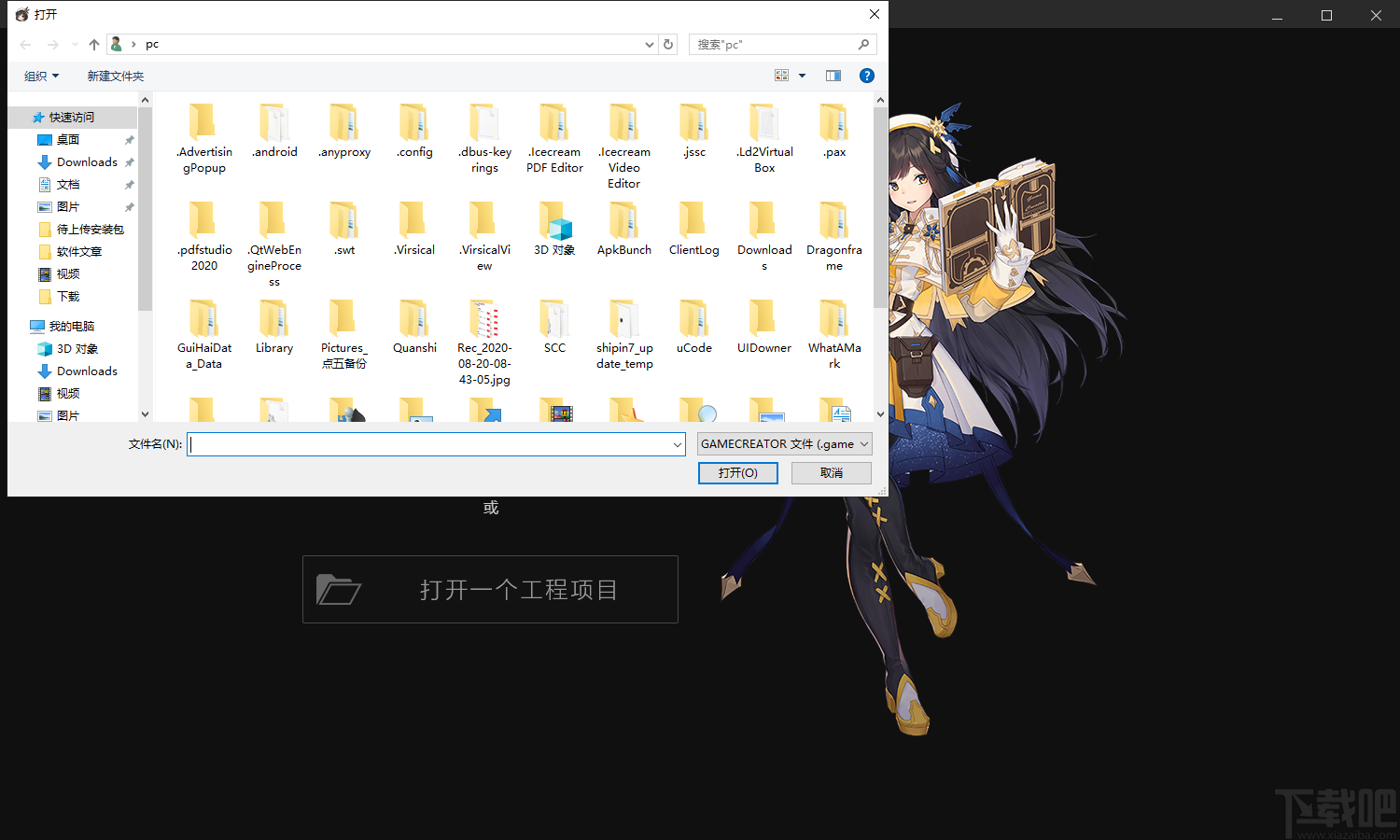Select 快速访问 in navigation pane

71,117
